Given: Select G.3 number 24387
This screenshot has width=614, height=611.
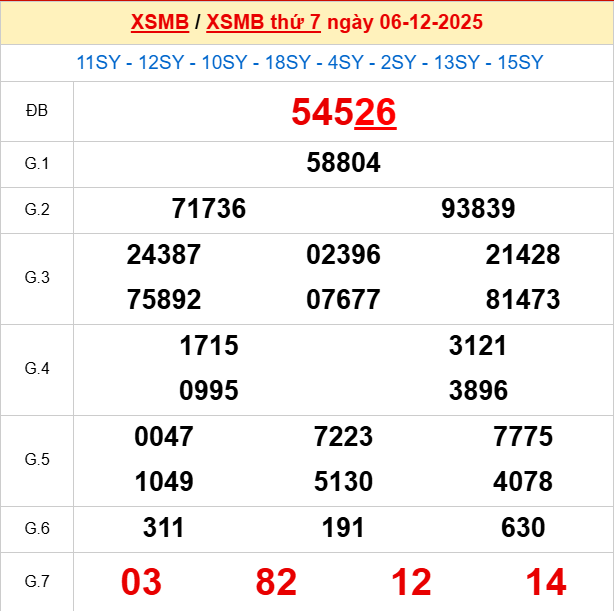Looking at the screenshot, I should [x=164, y=255].
